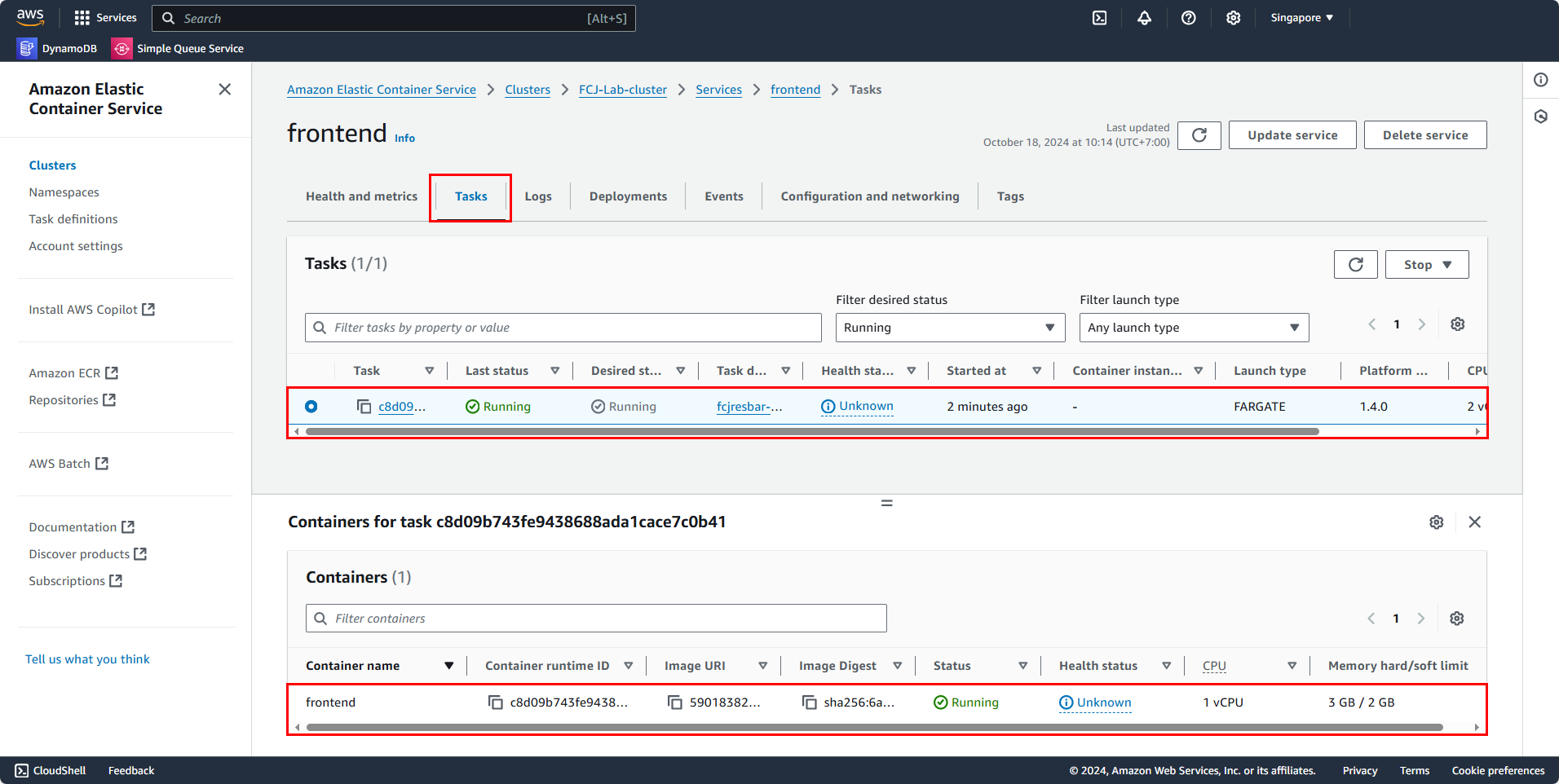Open frontend Info link

(x=404, y=139)
